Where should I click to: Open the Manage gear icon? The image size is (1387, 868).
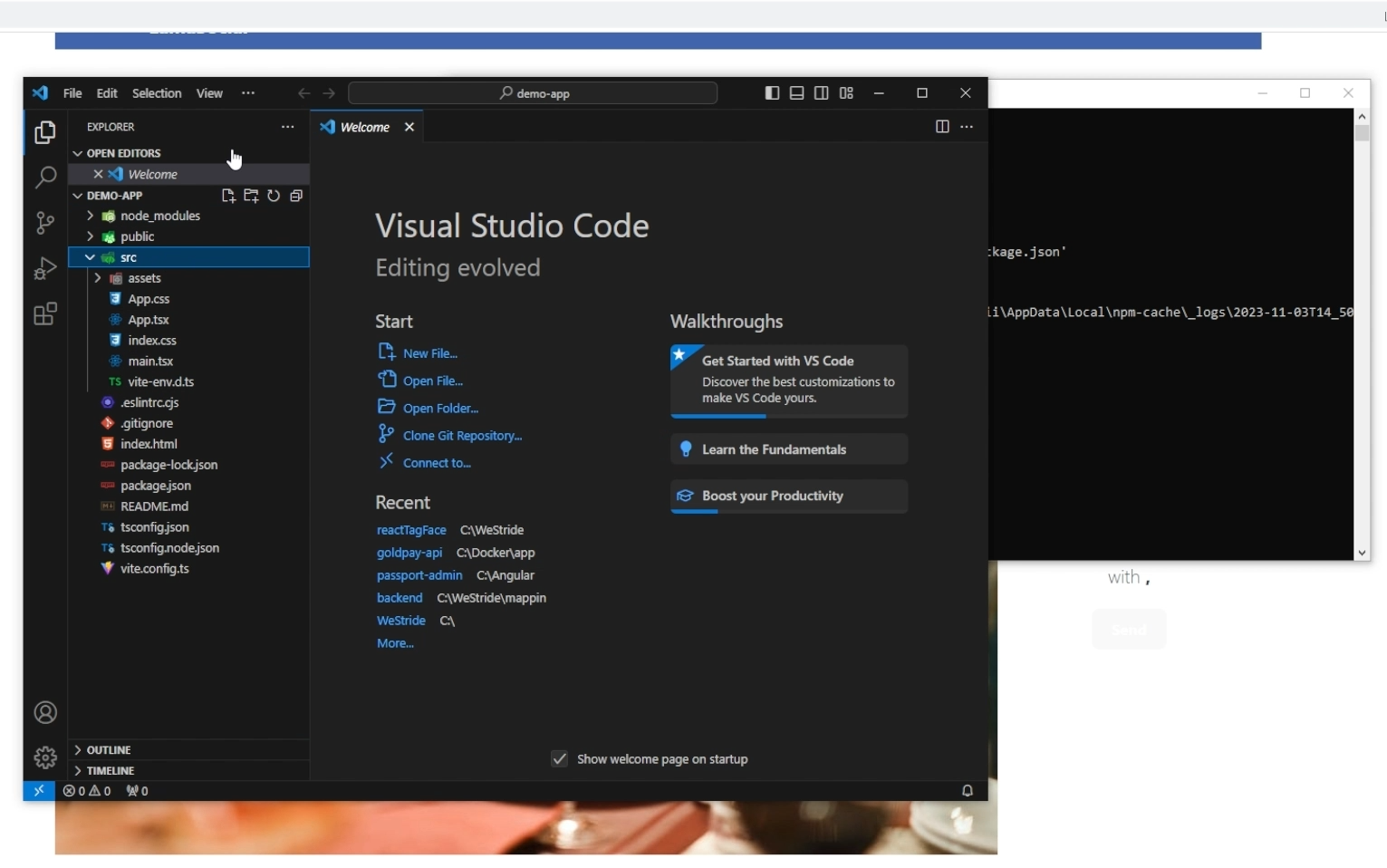click(x=44, y=757)
